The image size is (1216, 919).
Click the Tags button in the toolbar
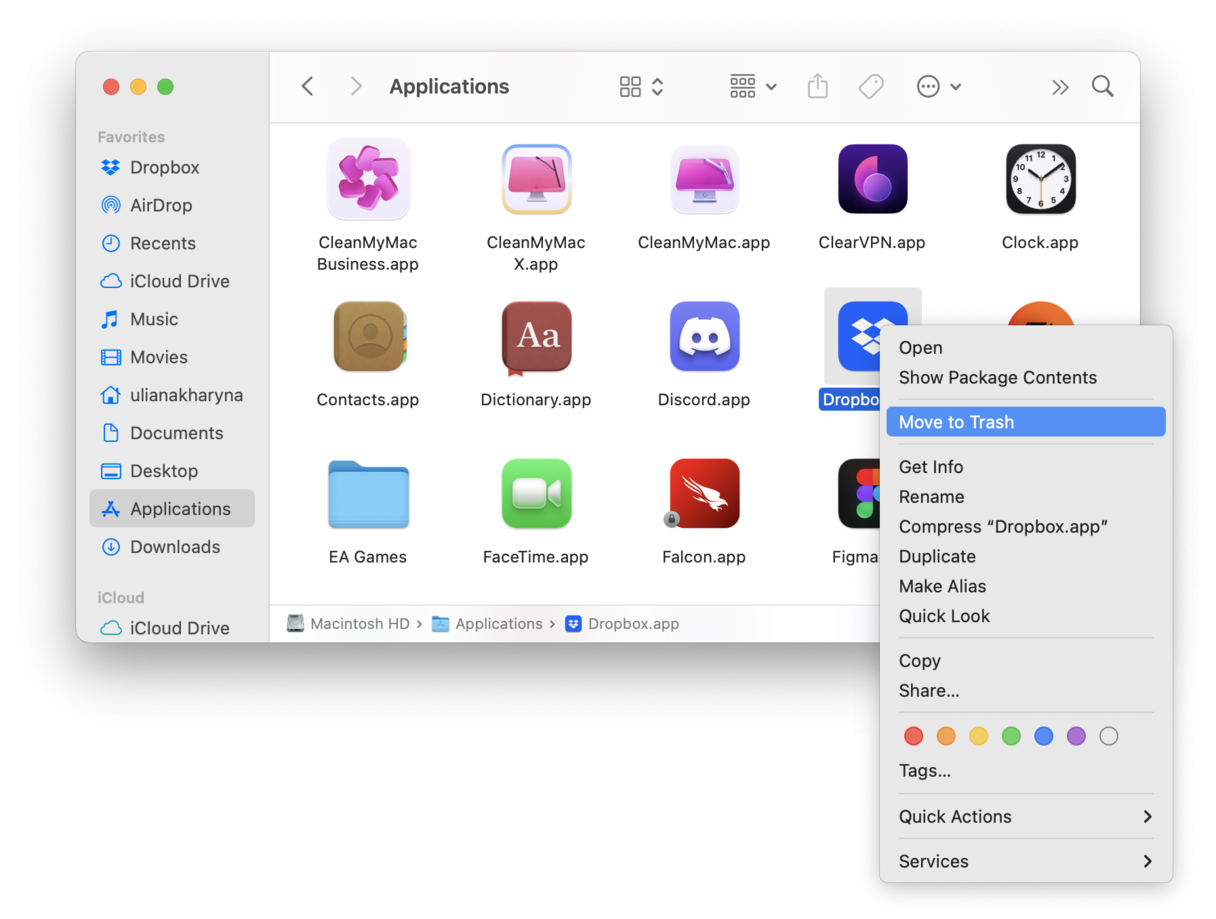pyautogui.click(x=870, y=87)
